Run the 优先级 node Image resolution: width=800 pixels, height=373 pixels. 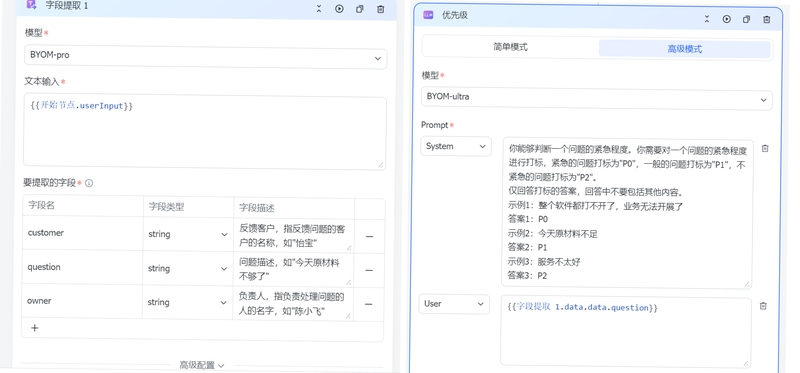727,19
